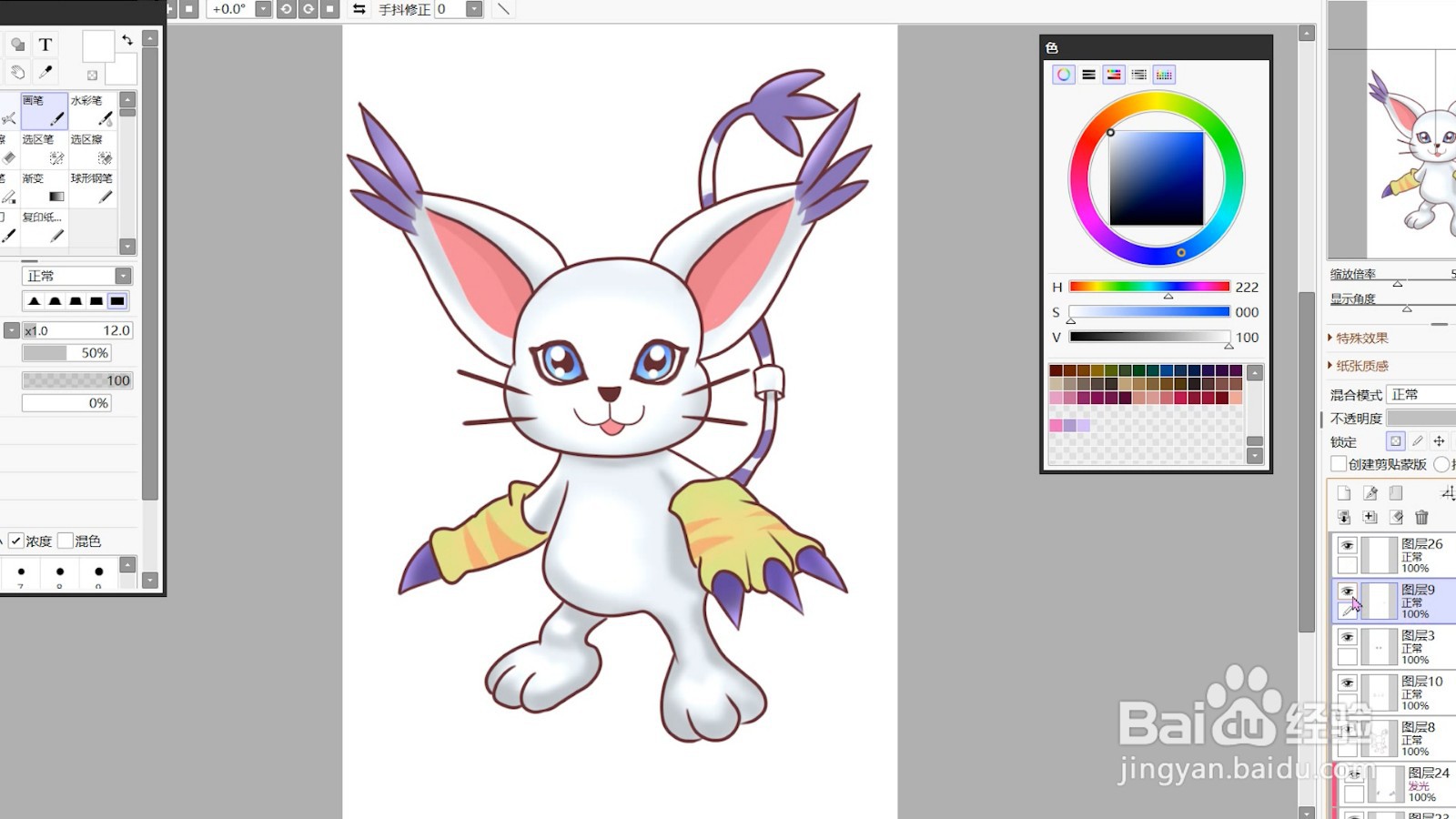Toggle the RGB slider panel
The height and width of the screenshot is (819, 1456).
tap(1088, 75)
